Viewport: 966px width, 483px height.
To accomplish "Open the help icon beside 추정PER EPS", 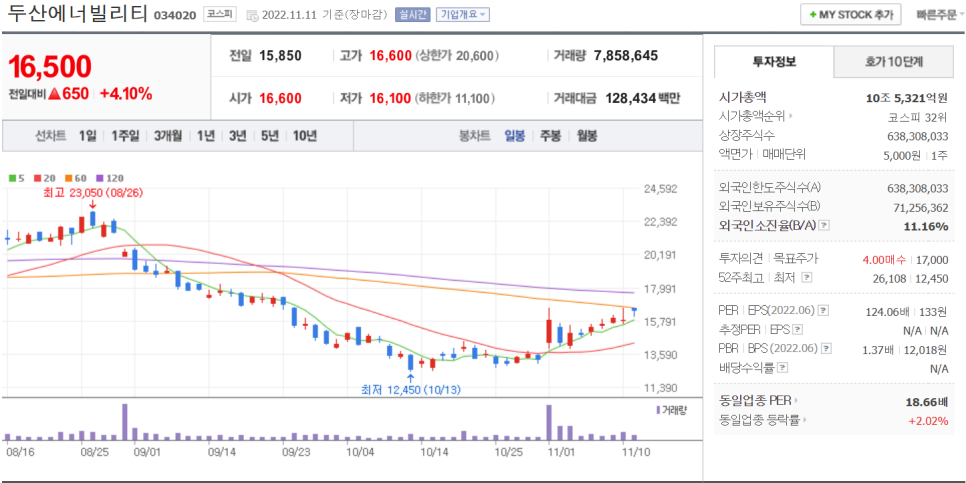I will pos(798,330).
